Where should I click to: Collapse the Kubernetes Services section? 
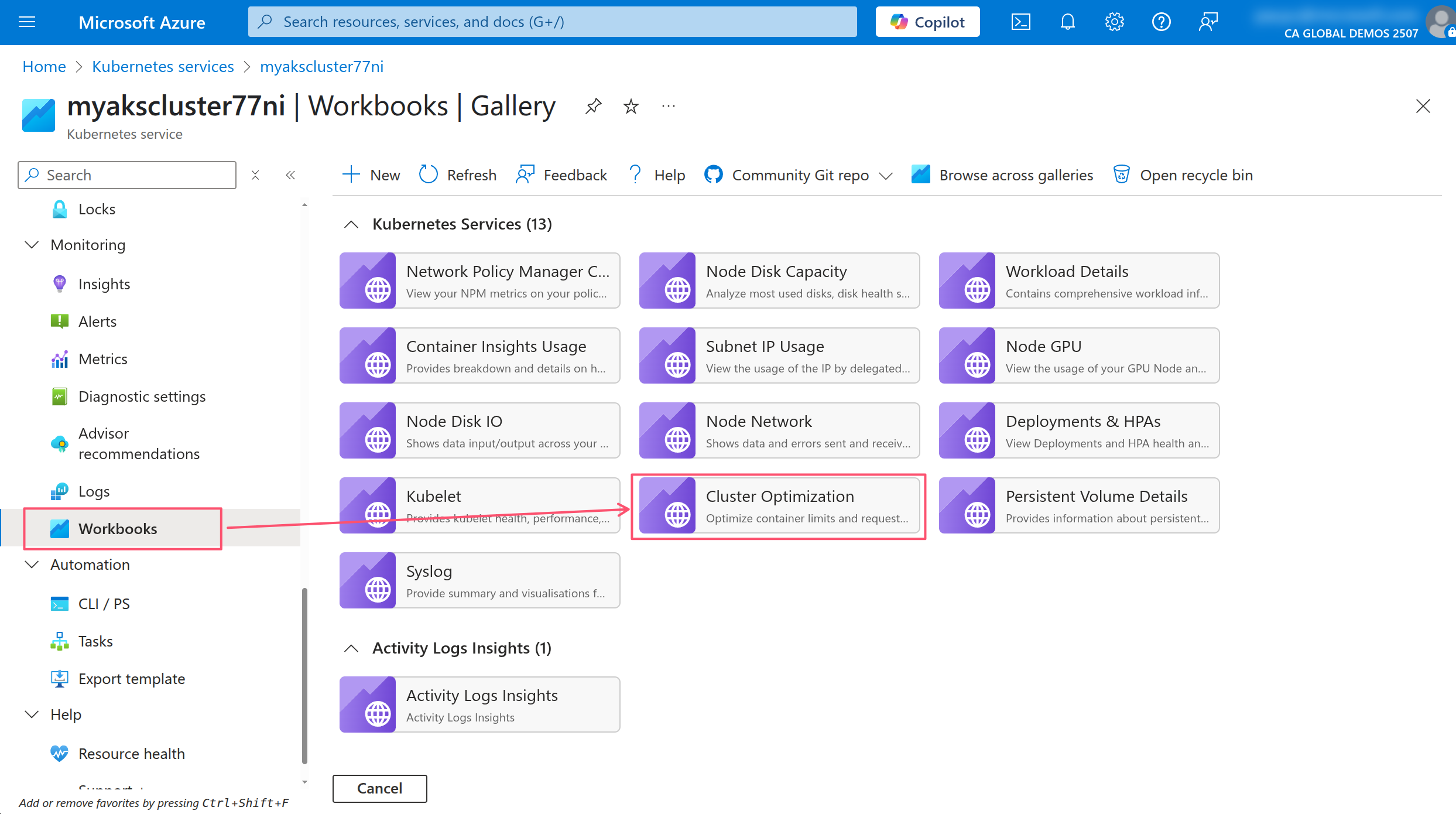(x=351, y=224)
